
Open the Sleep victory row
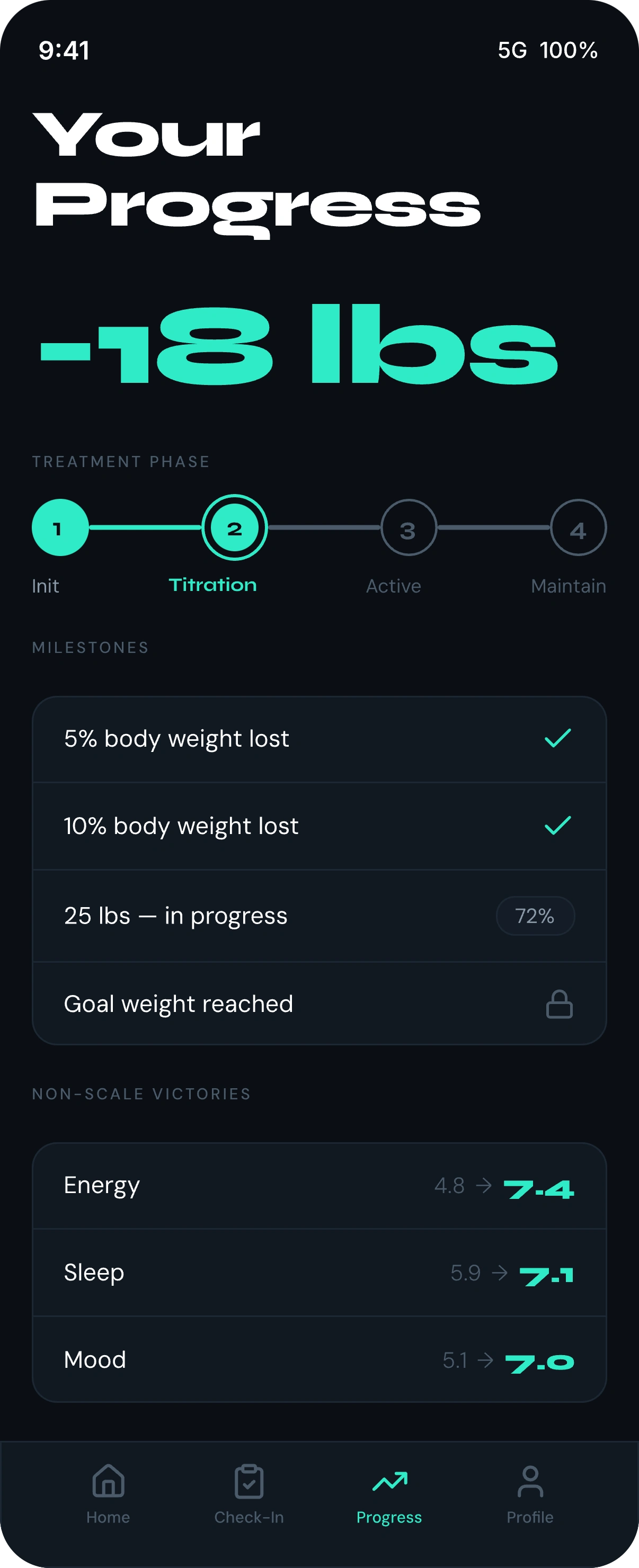319,1273
